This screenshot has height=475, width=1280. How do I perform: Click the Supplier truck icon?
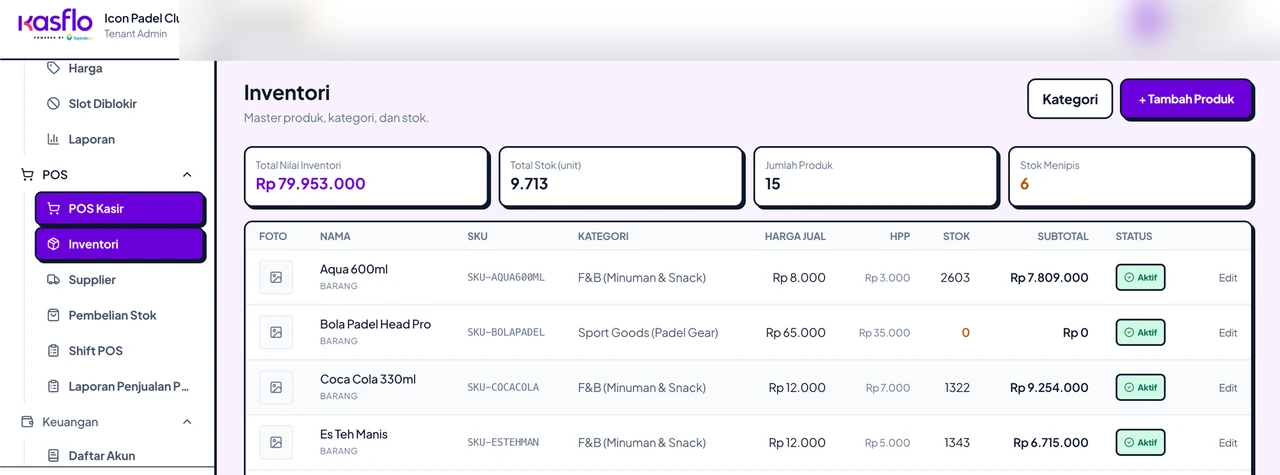pos(53,280)
